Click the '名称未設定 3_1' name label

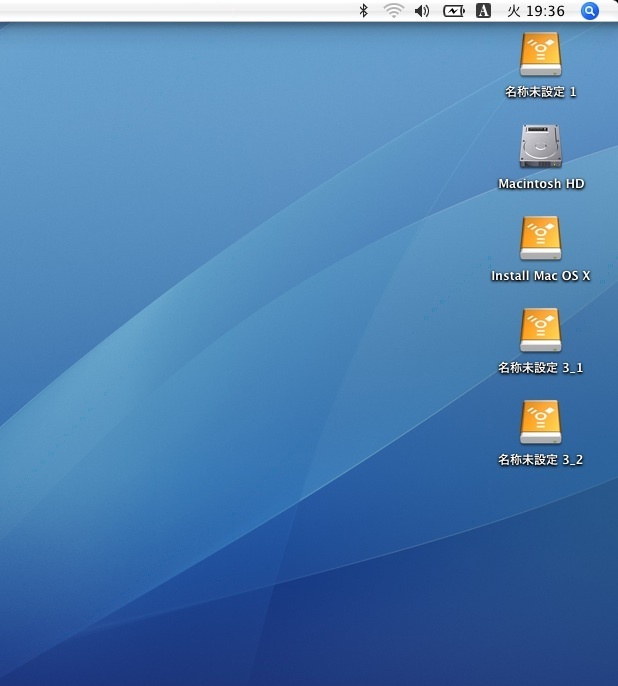pos(541,368)
